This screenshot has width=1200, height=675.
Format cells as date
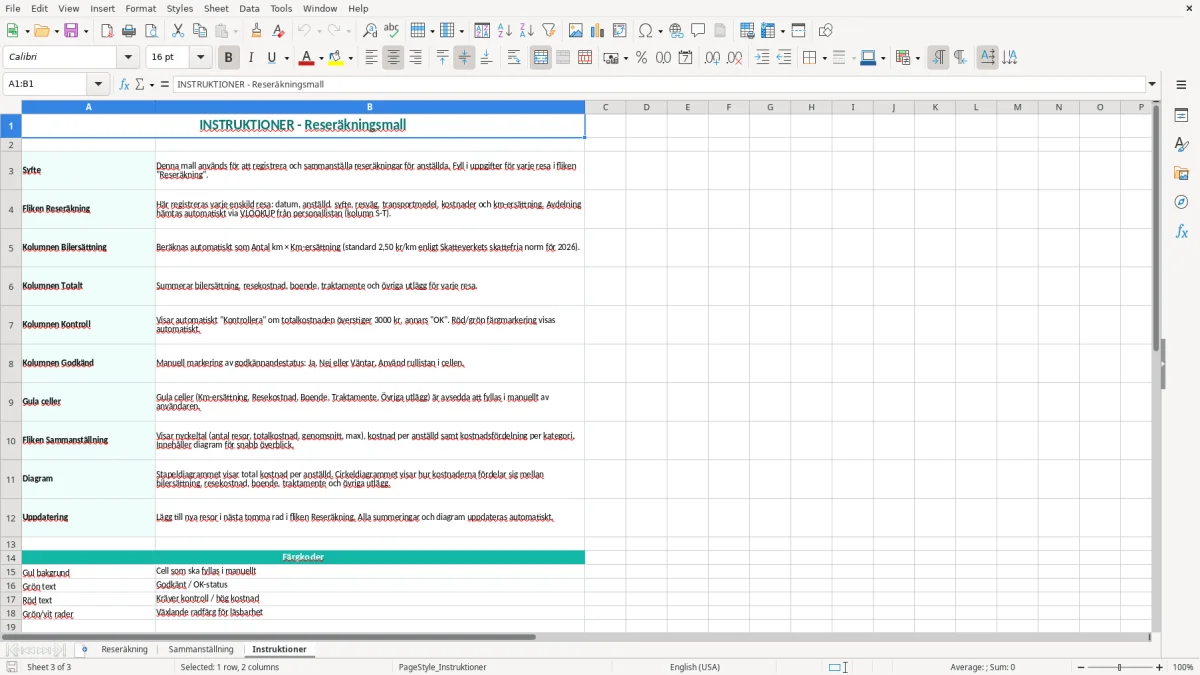pos(685,58)
